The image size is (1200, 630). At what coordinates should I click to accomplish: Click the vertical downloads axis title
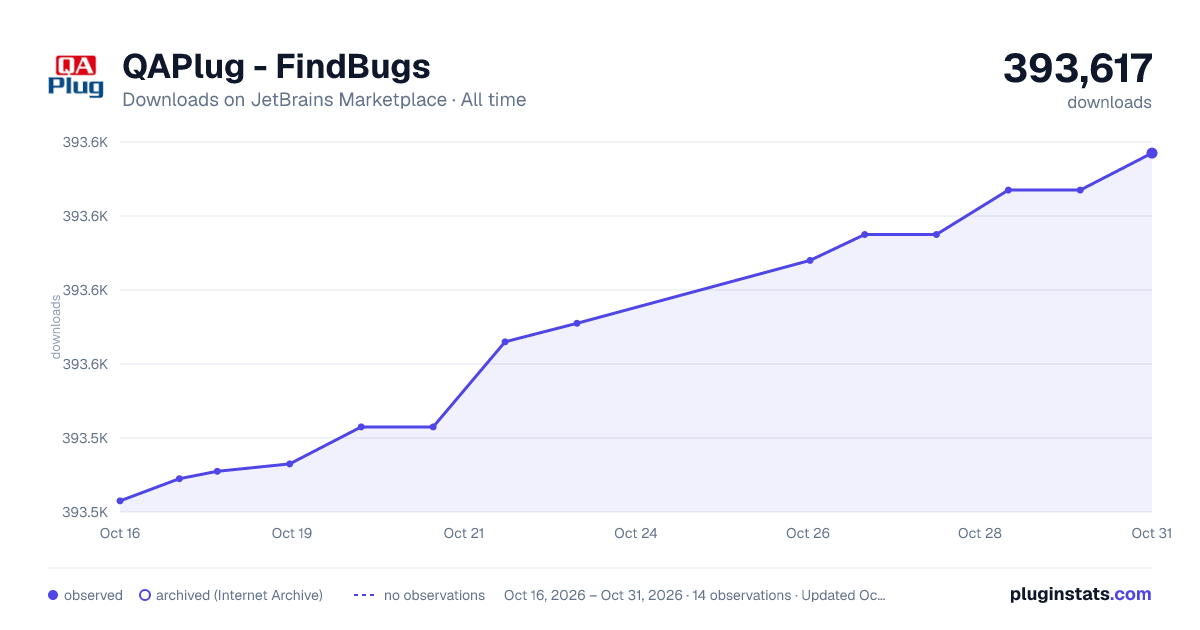[56, 327]
